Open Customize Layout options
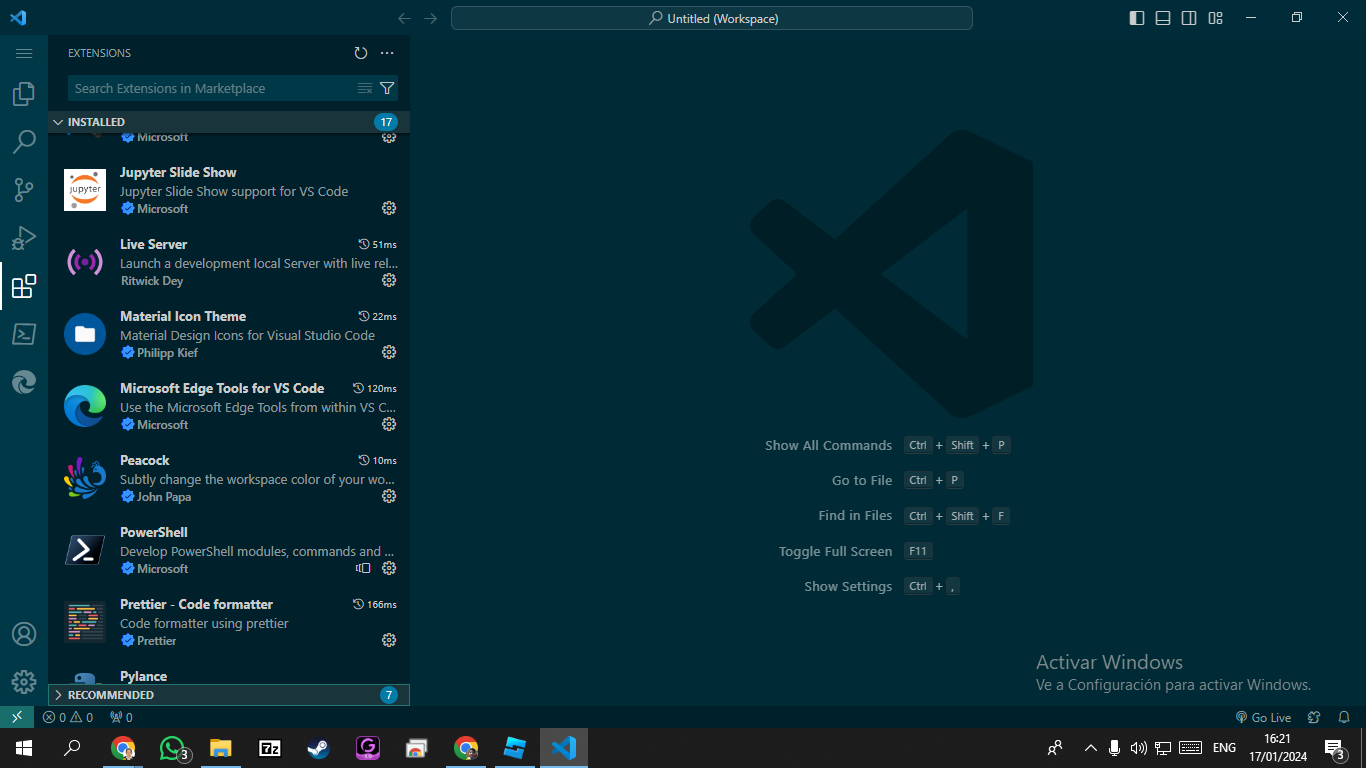 tap(1215, 18)
